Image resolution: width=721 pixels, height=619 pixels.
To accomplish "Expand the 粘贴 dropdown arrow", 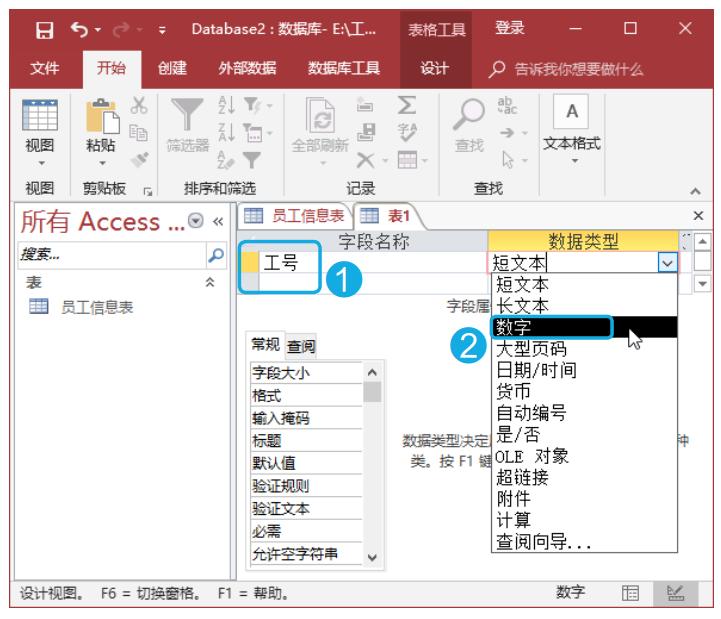I will [102, 163].
